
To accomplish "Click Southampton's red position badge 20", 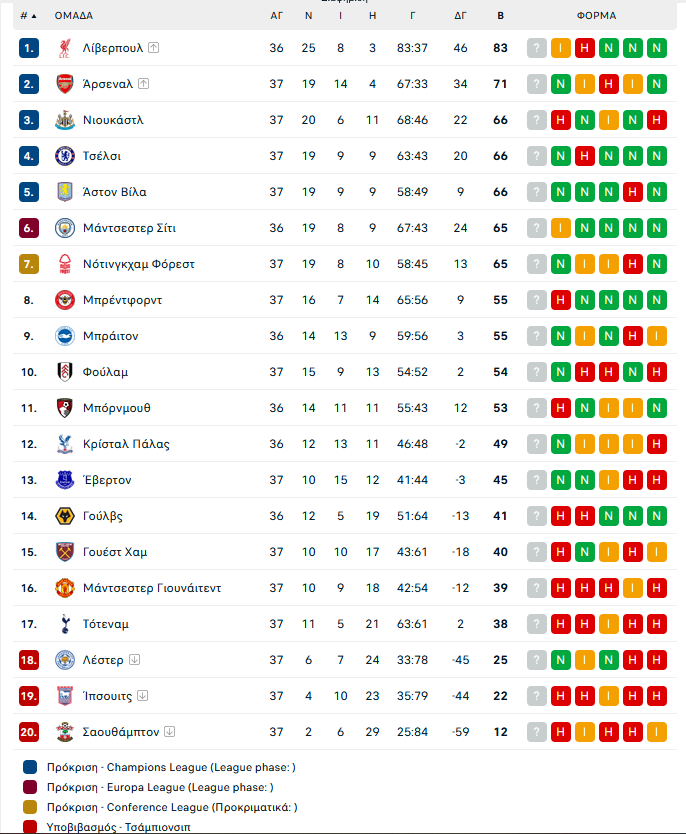I will [x=29, y=732].
